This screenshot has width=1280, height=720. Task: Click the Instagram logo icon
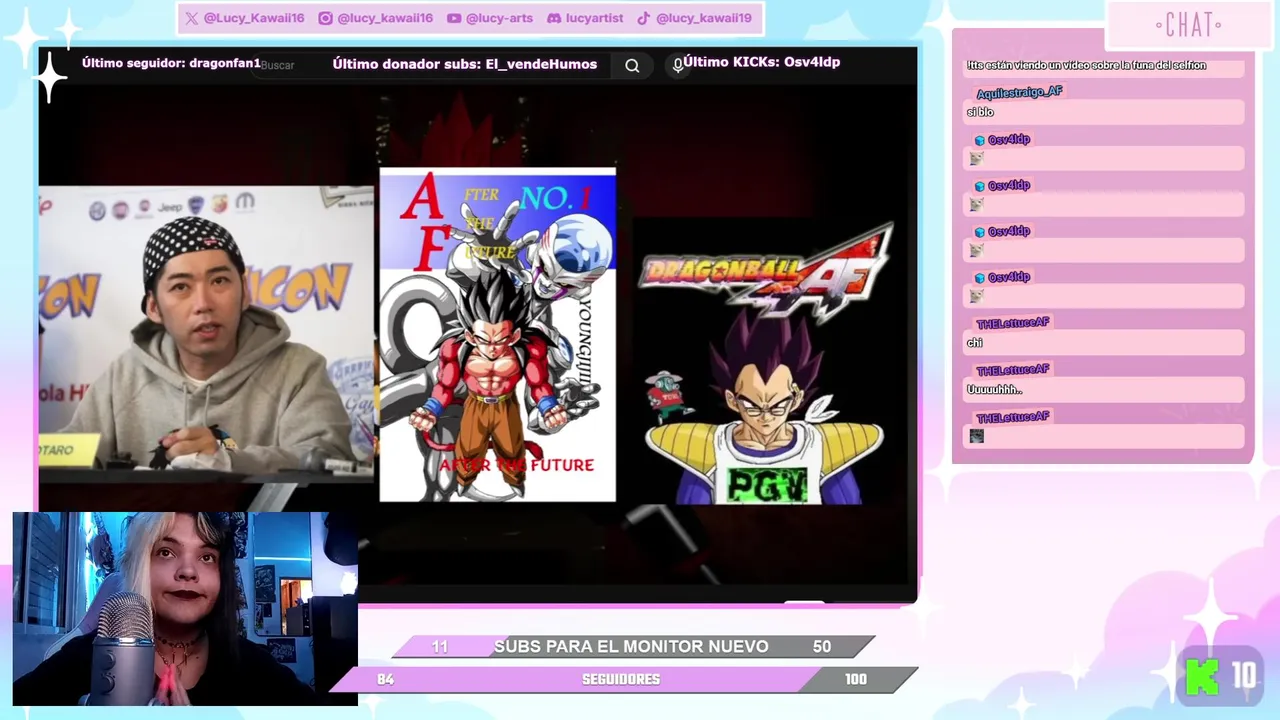click(x=325, y=18)
